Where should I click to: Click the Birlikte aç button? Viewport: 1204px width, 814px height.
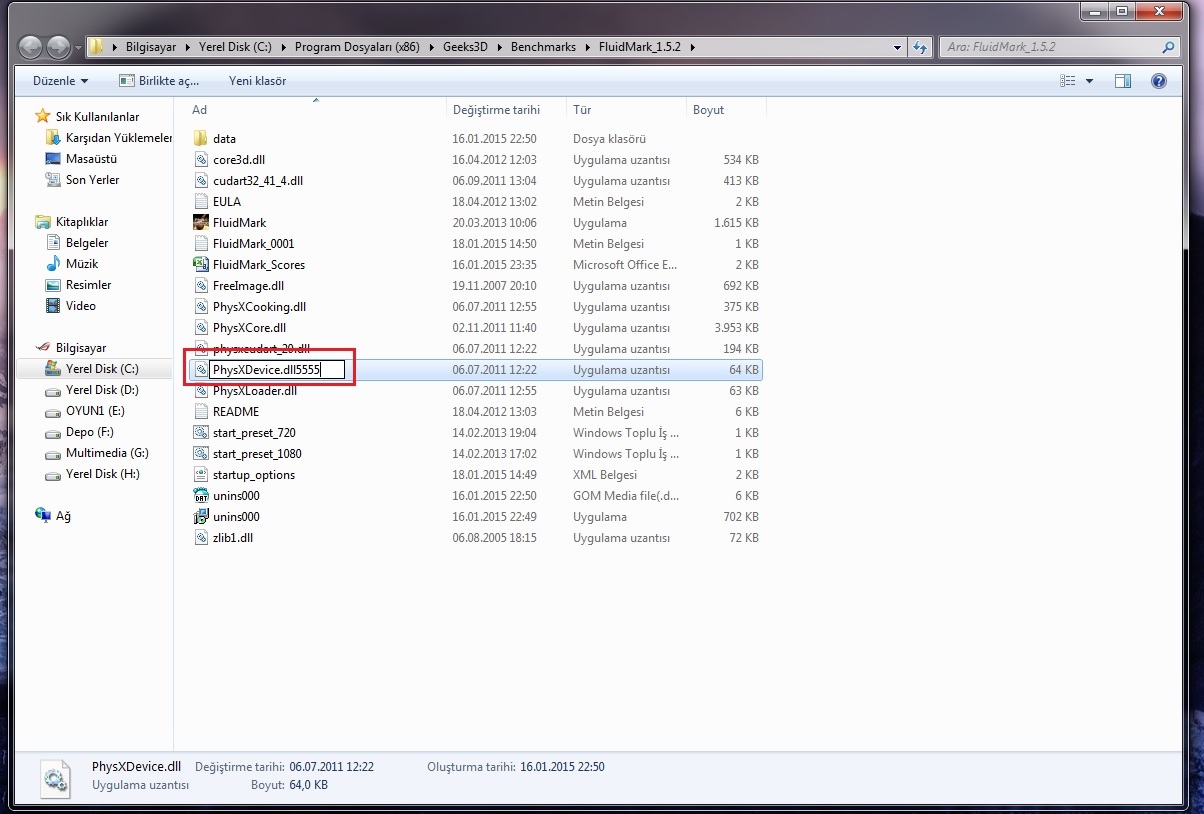click(x=159, y=81)
